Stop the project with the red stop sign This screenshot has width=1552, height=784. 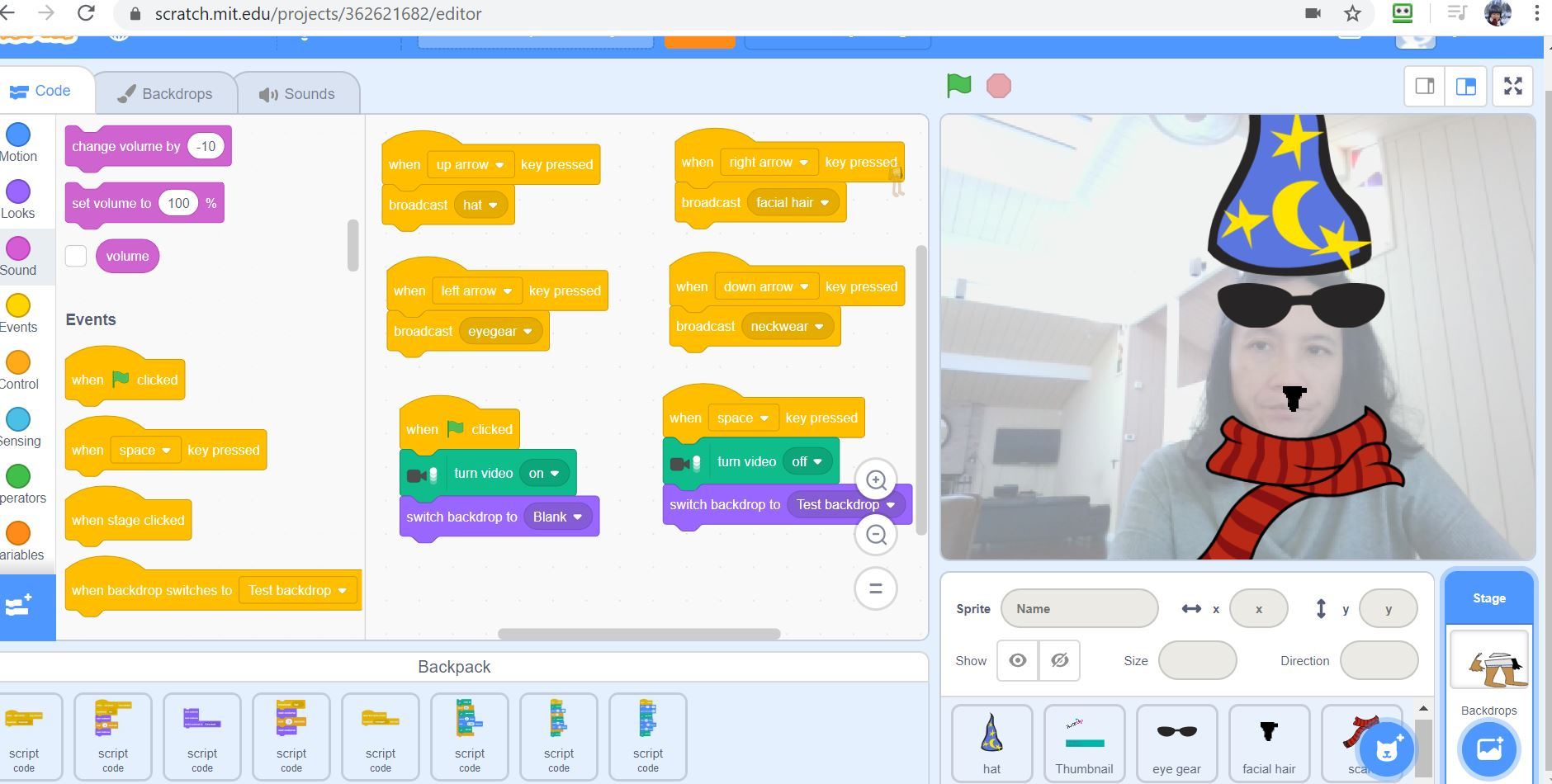click(999, 86)
